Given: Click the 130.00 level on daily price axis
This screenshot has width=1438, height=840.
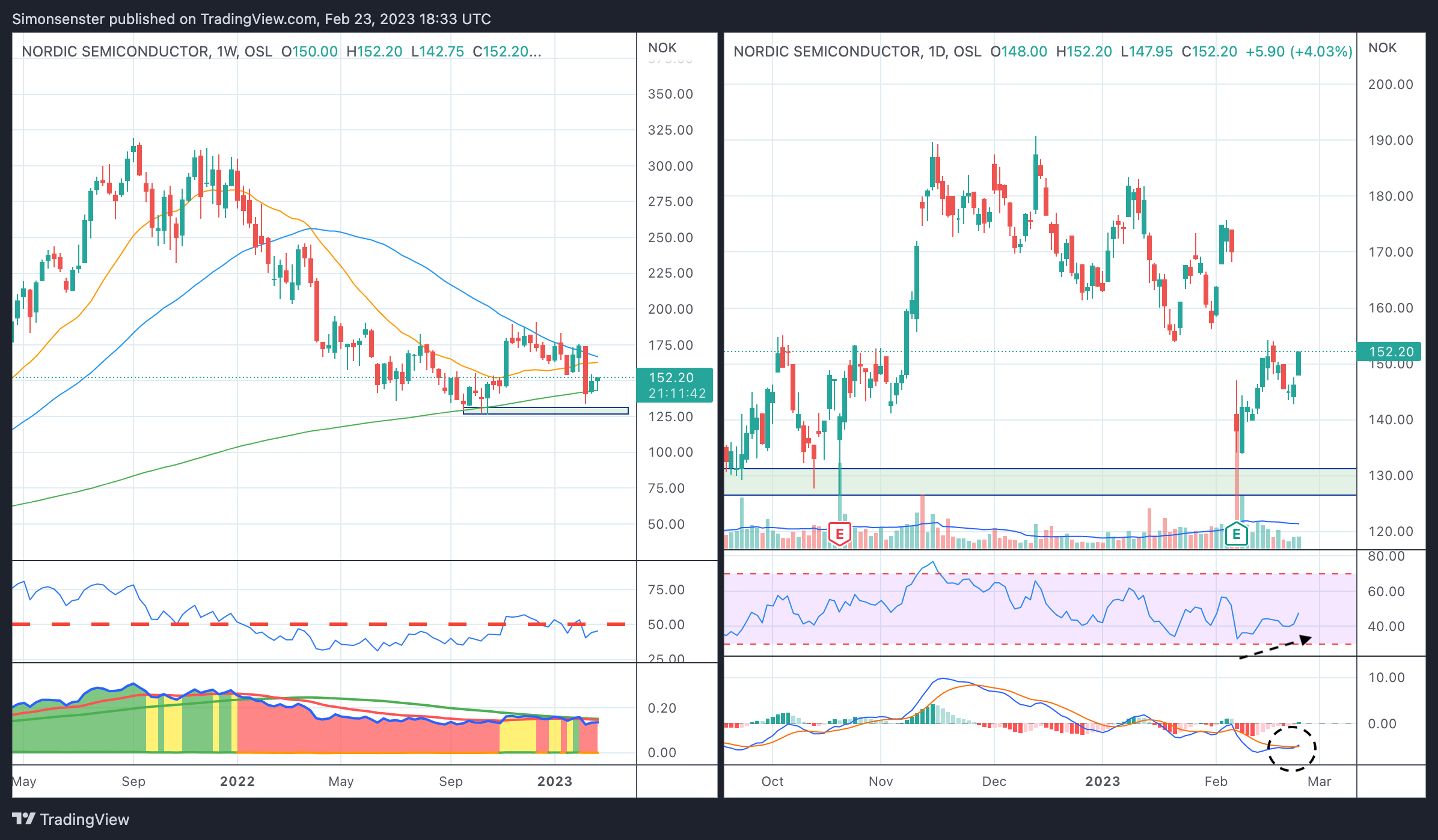Looking at the screenshot, I should coord(1391,476).
